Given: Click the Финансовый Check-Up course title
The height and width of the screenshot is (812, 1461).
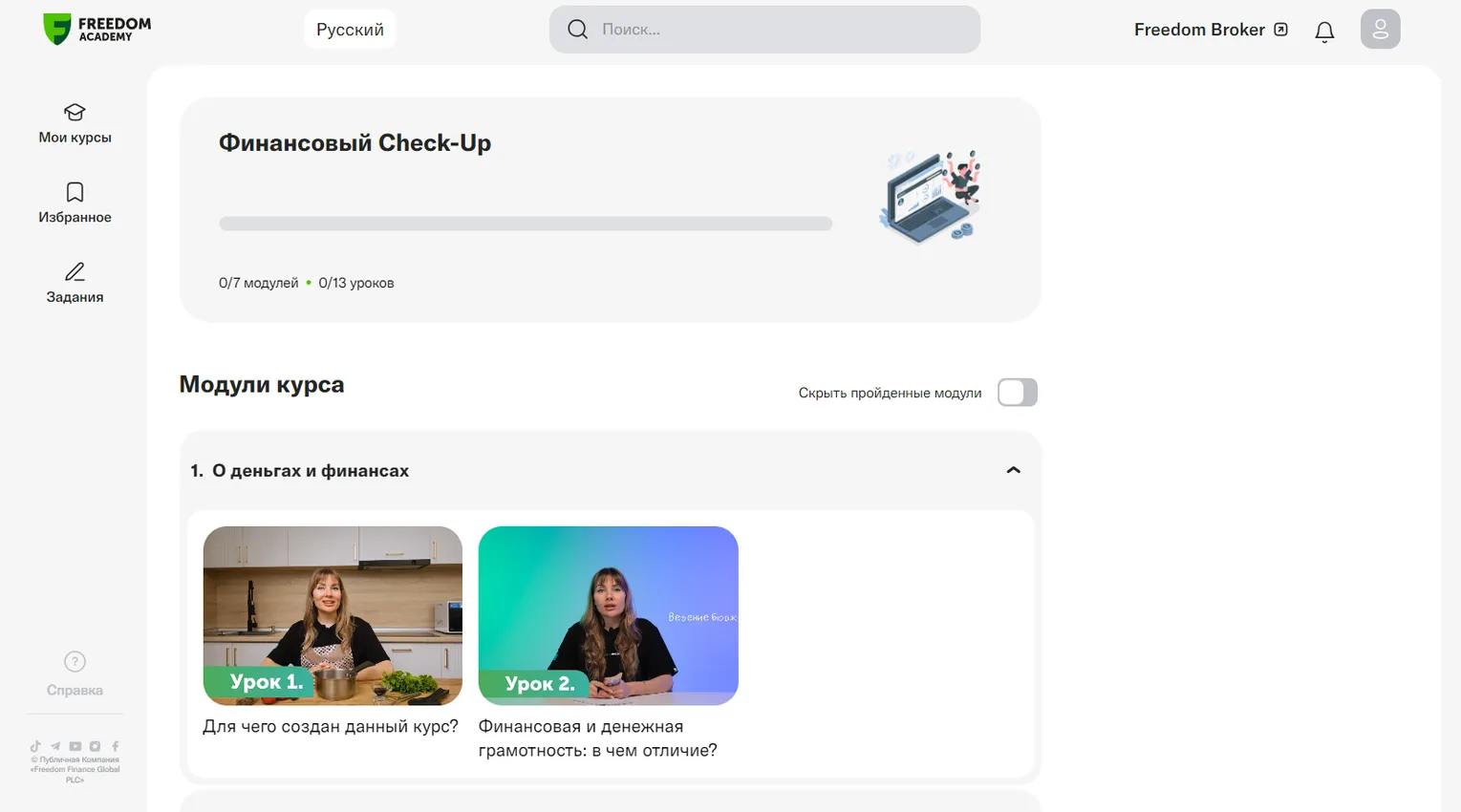Looking at the screenshot, I should (x=355, y=143).
